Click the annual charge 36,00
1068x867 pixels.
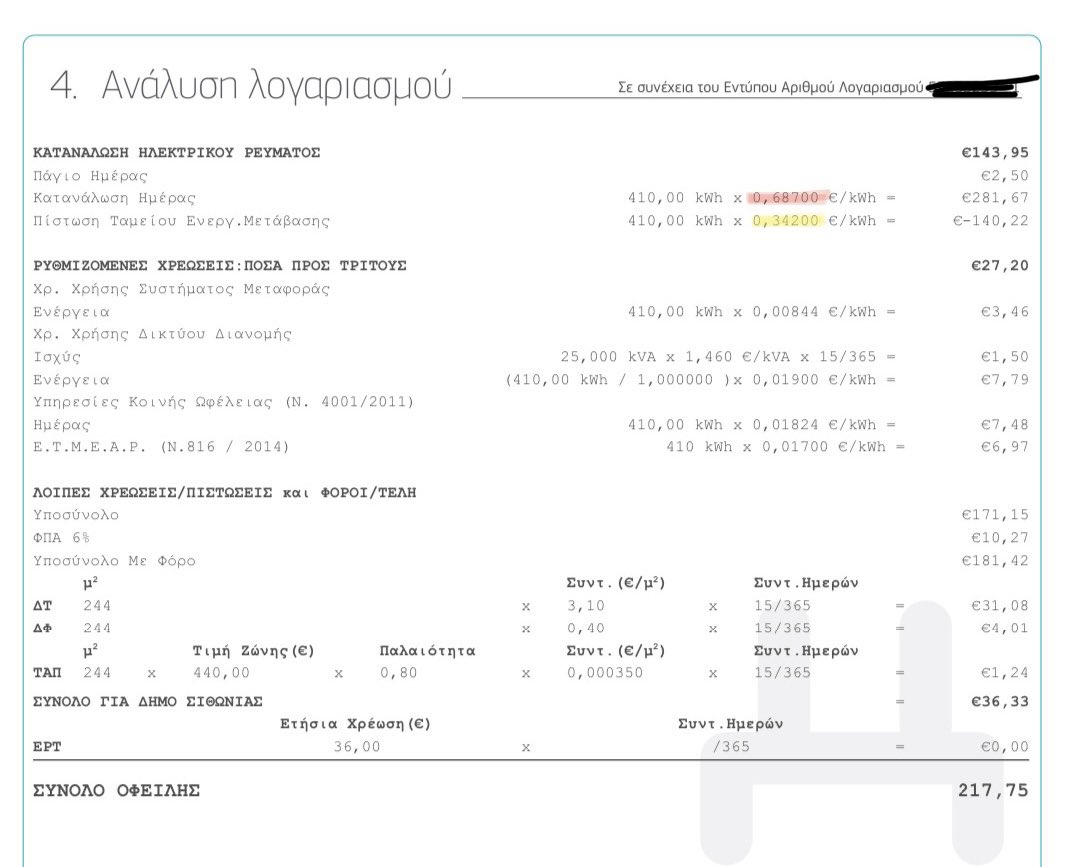357,747
